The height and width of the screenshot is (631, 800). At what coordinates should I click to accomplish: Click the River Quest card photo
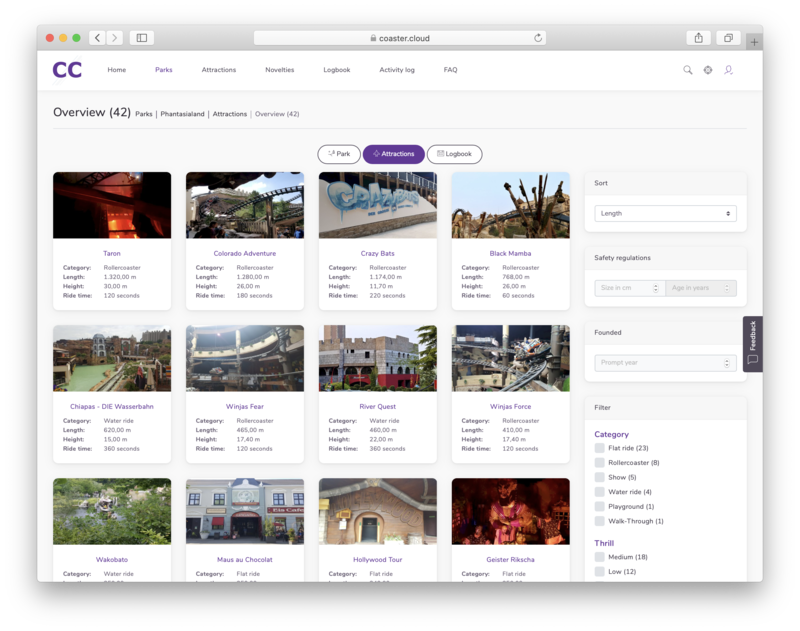378,358
